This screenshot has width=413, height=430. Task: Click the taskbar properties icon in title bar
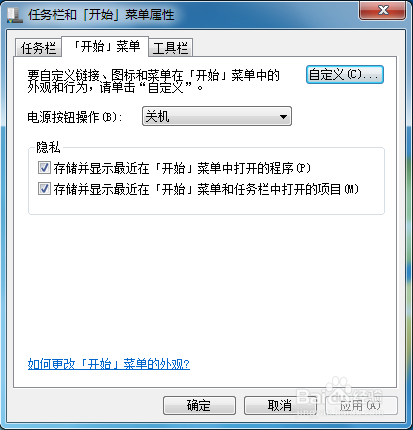[15, 15]
